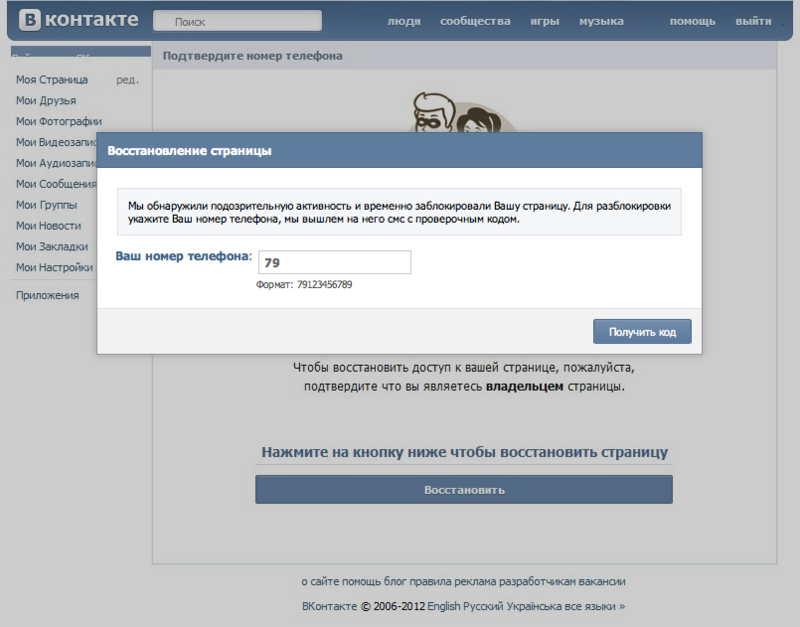The image size is (800, 627).
Task: Click the Восстановление страницы dialog title
Action: (x=189, y=151)
